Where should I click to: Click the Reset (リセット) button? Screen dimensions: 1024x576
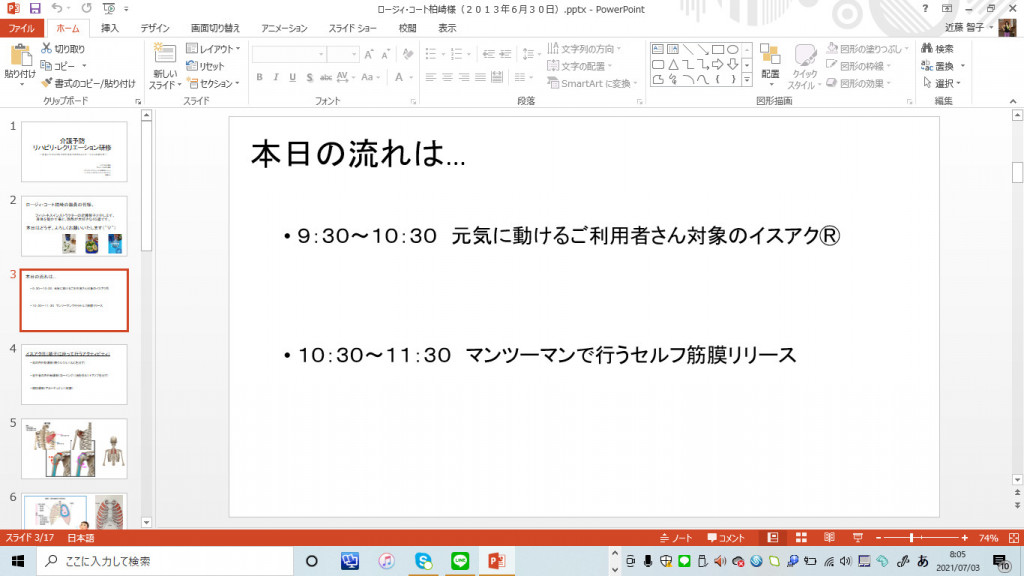click(205, 66)
